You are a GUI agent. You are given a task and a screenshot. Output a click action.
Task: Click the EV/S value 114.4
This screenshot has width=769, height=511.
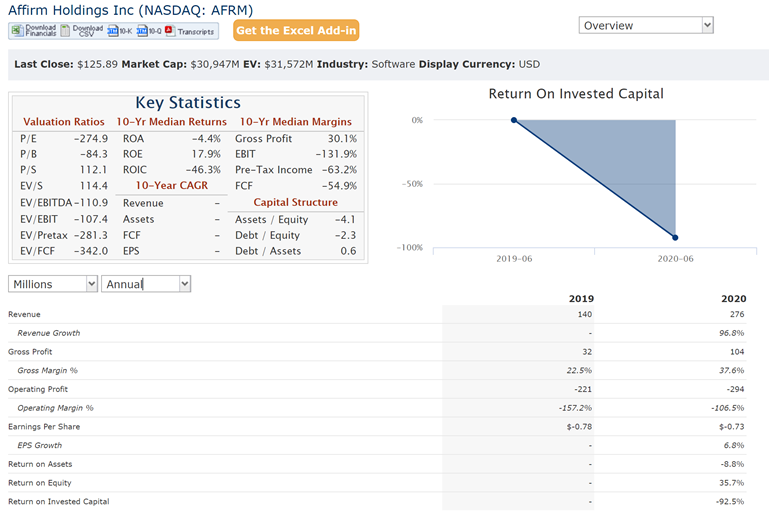[94, 186]
